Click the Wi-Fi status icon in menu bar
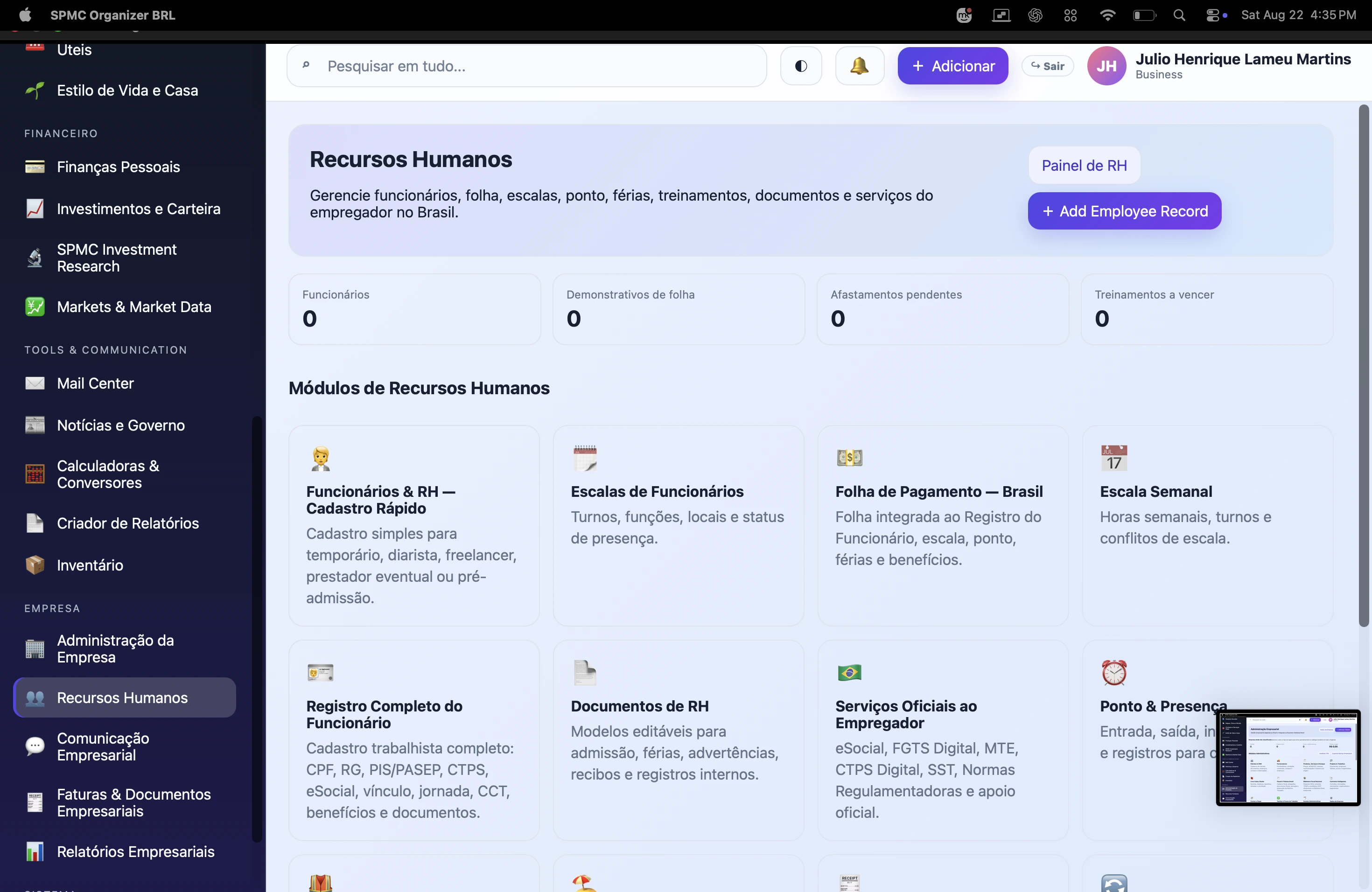The width and height of the screenshot is (1372, 892). [1107, 15]
